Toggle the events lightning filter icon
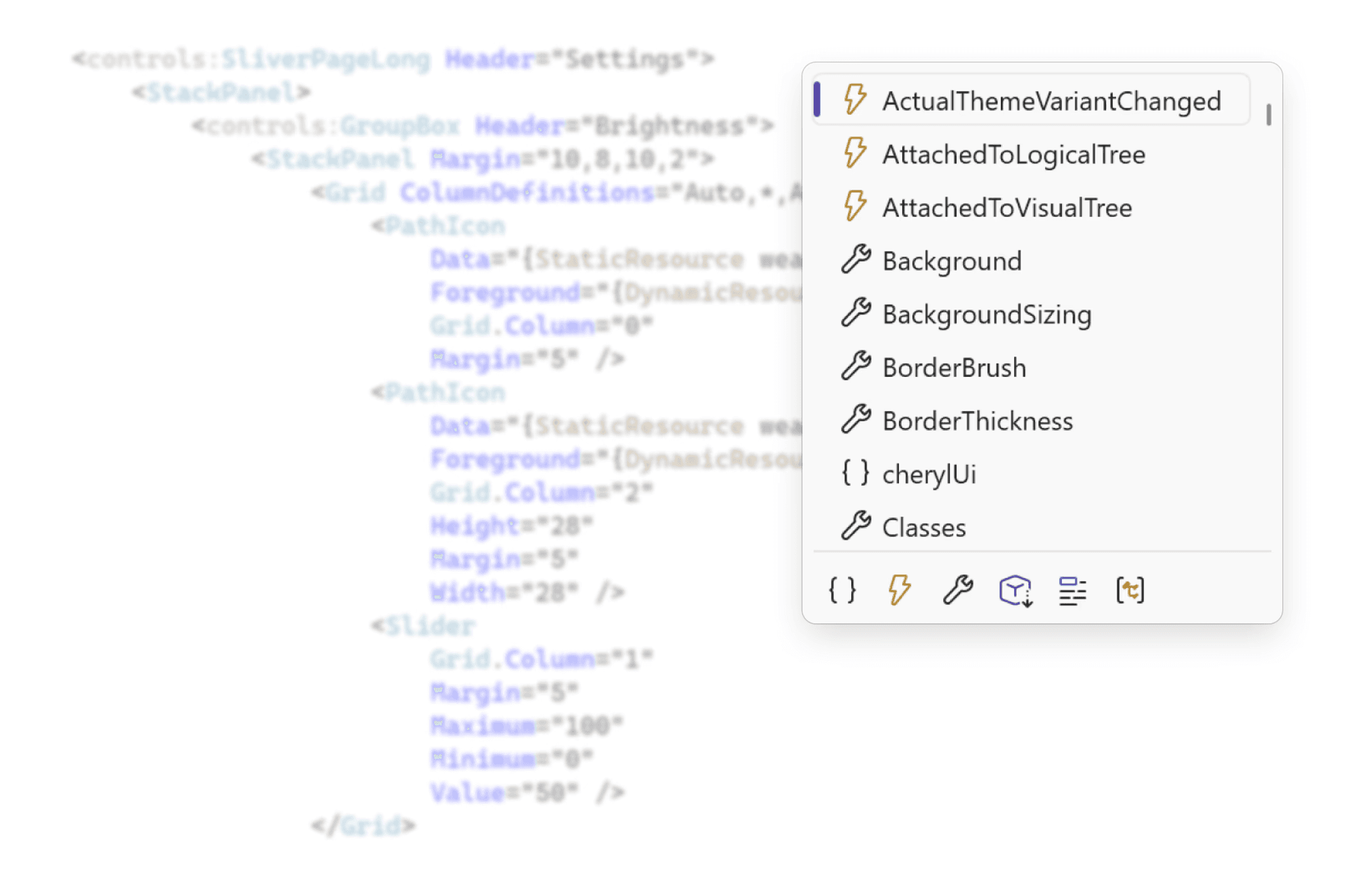Screen dimensions: 1345x896 coord(899,589)
